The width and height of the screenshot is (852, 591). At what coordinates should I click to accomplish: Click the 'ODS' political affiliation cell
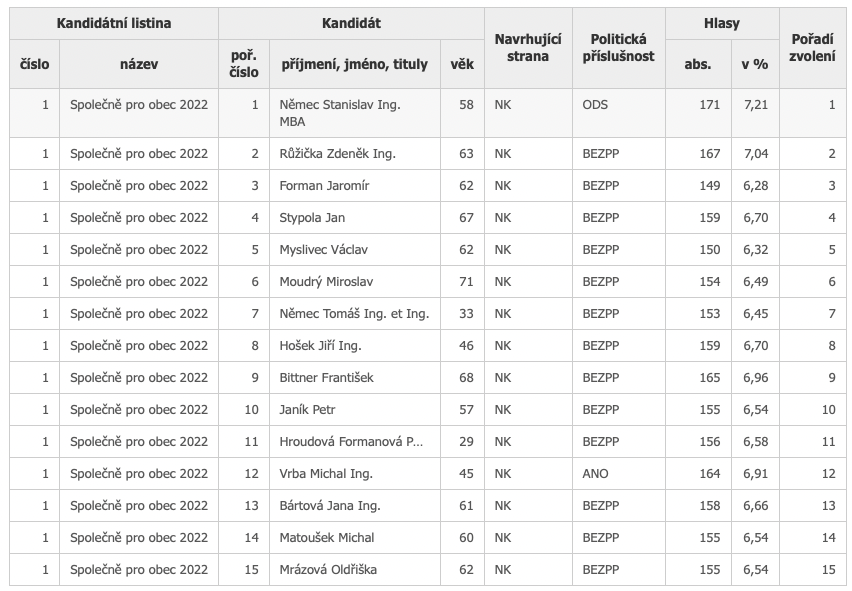[x=595, y=105]
